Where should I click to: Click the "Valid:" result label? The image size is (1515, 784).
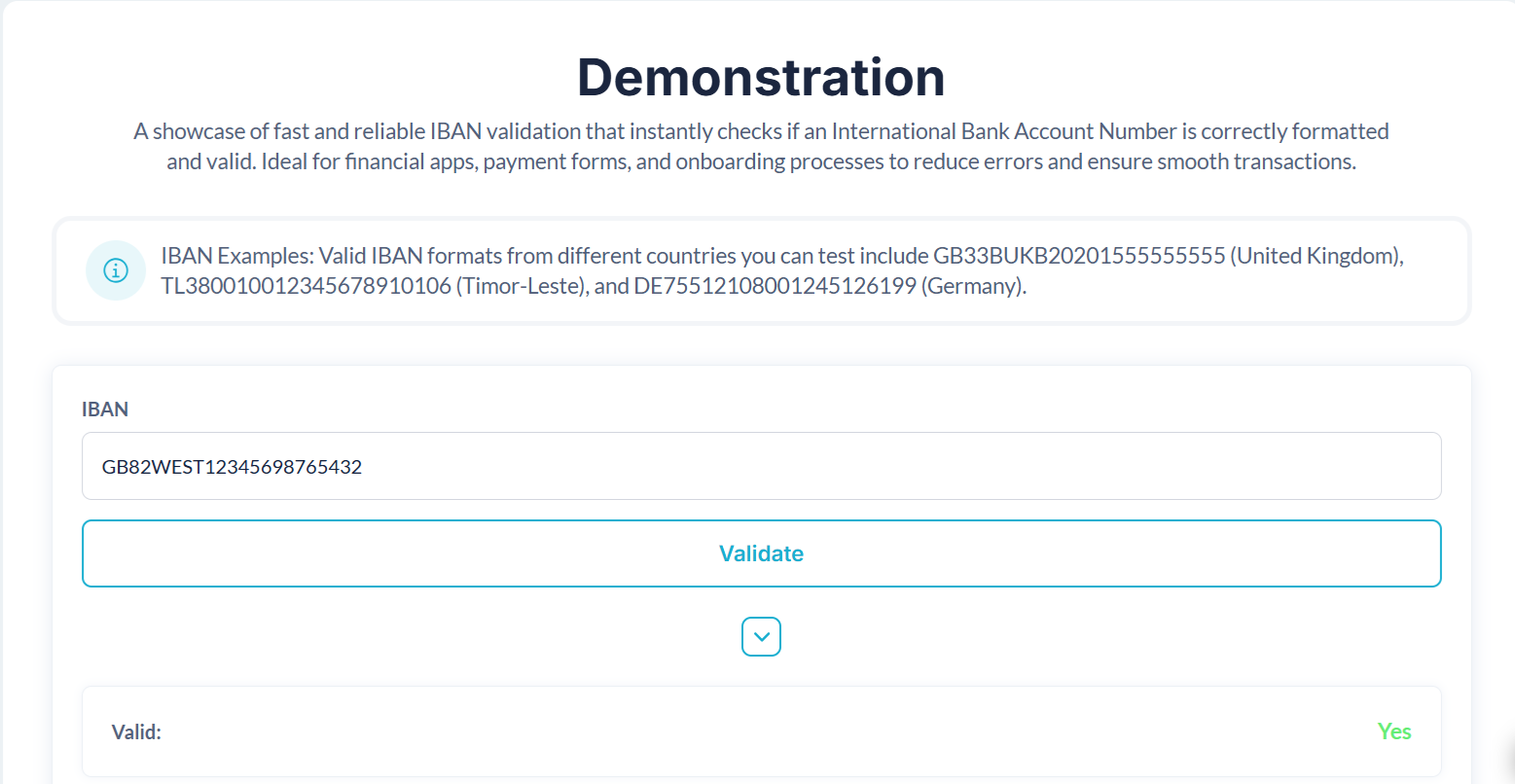coord(136,732)
